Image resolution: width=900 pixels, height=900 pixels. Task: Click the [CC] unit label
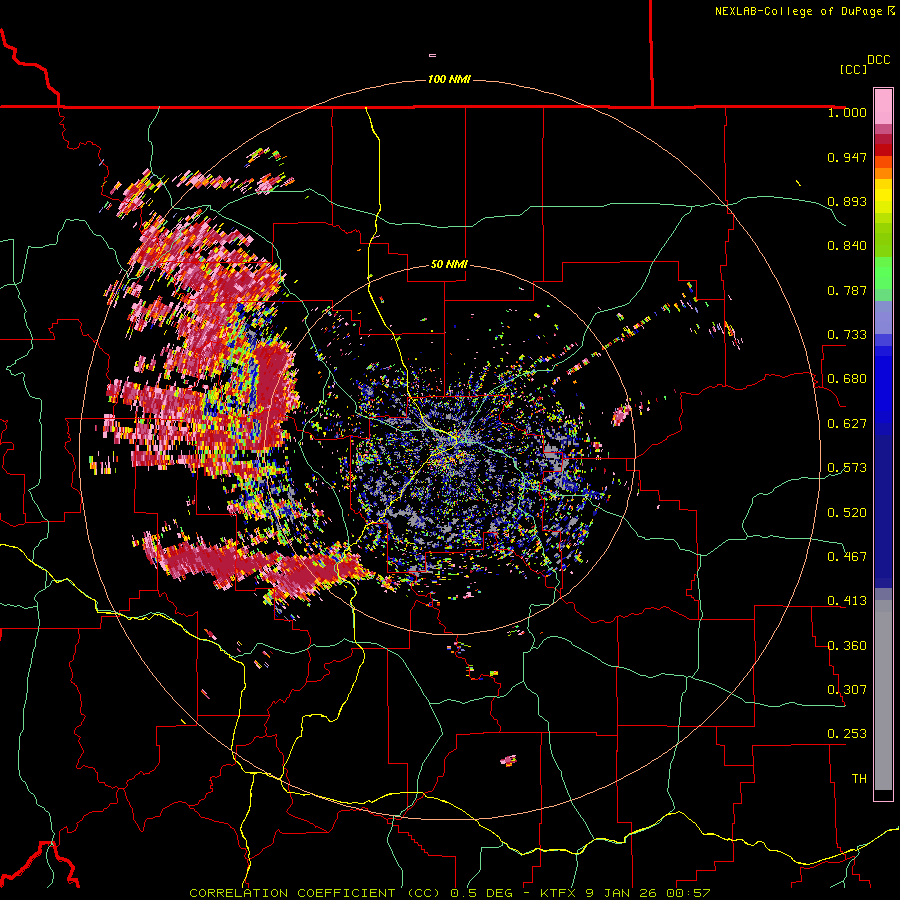(x=854, y=69)
